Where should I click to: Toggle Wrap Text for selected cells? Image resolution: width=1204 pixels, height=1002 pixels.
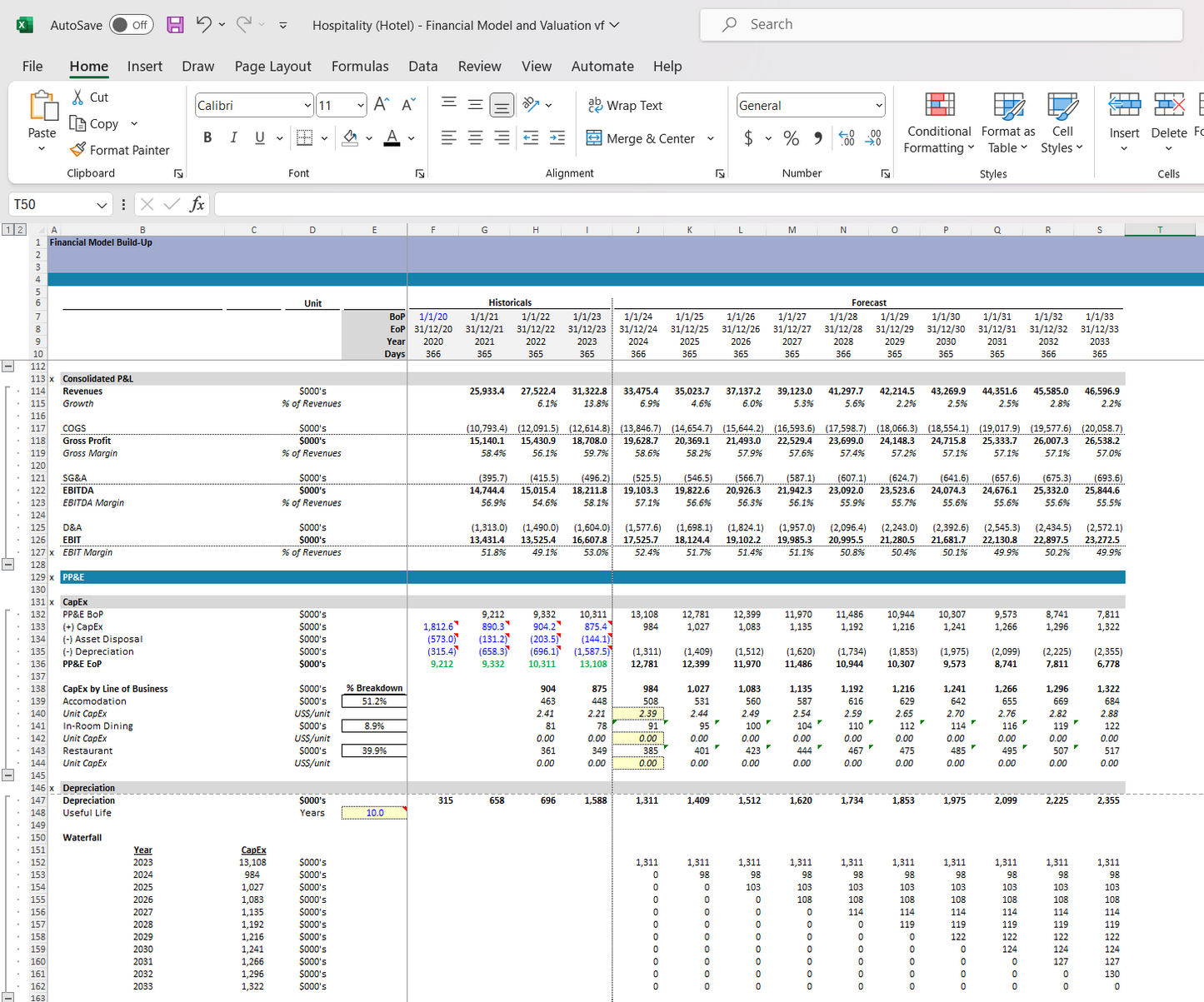(625, 105)
